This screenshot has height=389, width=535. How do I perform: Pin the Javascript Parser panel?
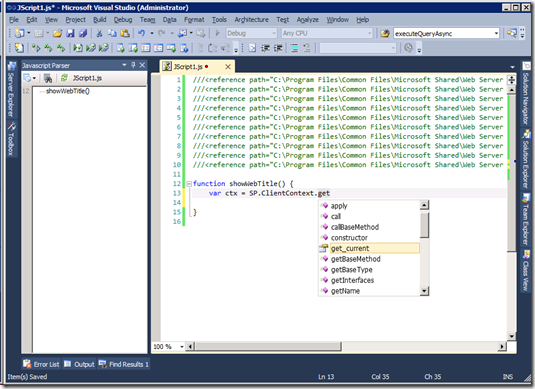tap(133, 65)
